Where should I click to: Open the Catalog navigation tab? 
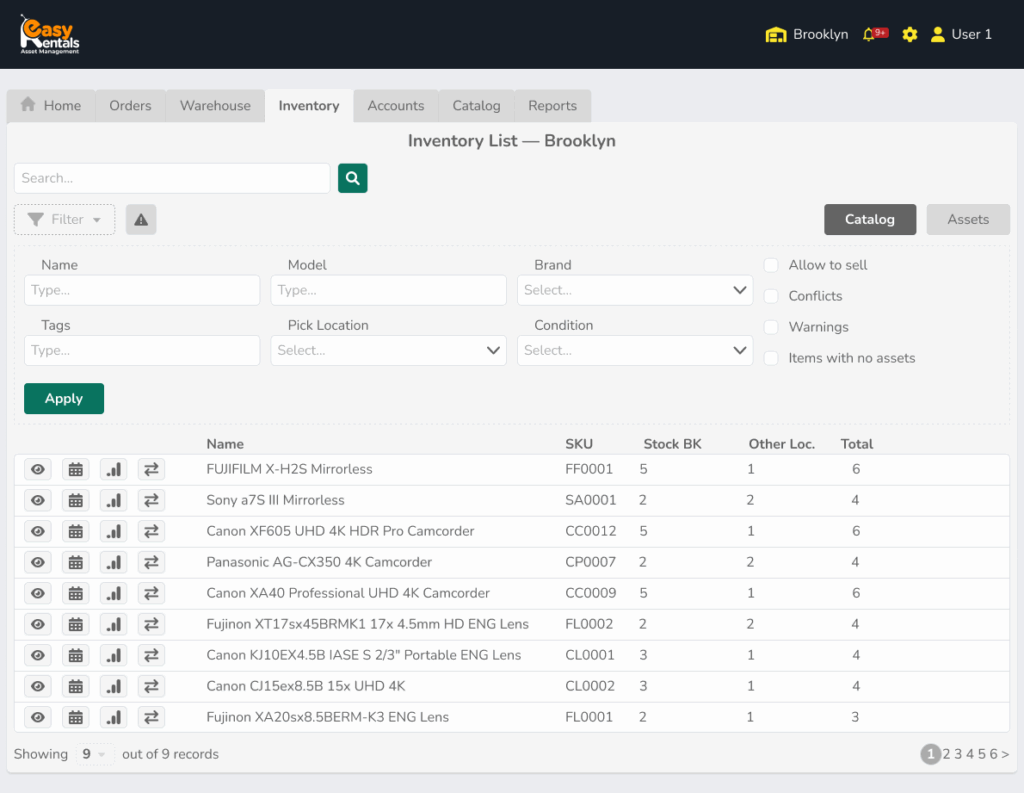click(x=476, y=106)
